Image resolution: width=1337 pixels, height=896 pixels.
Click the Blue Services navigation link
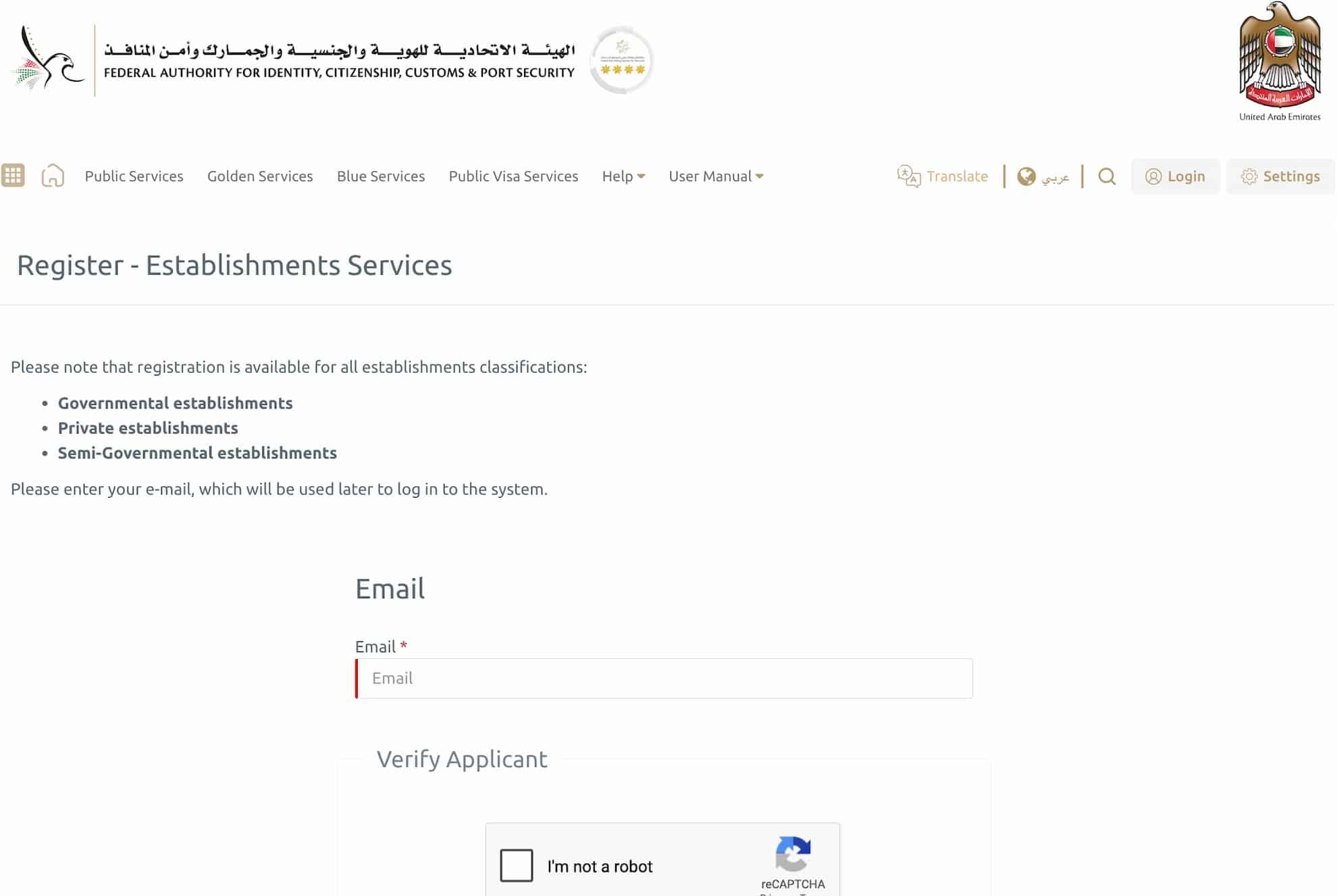coord(381,176)
